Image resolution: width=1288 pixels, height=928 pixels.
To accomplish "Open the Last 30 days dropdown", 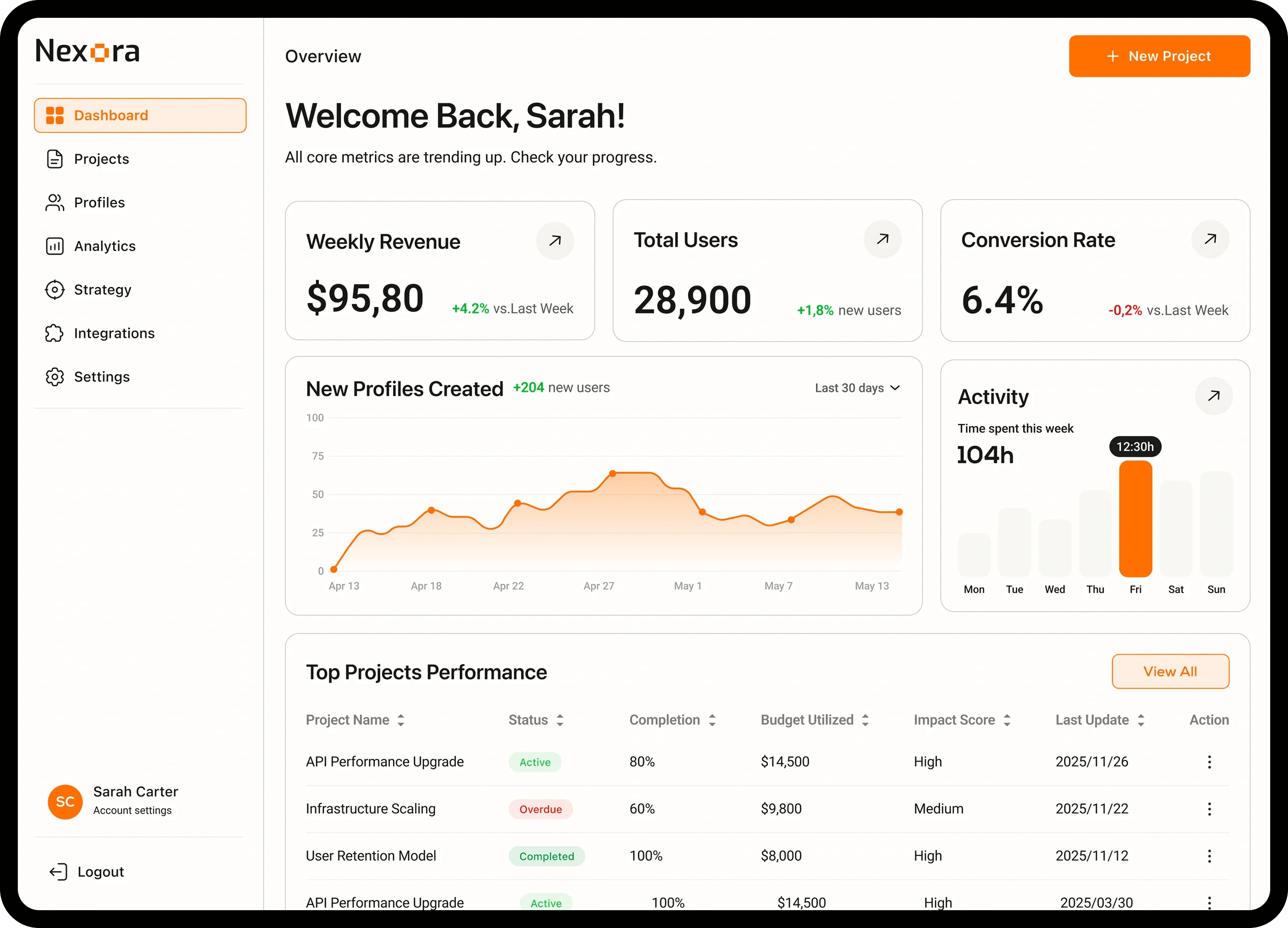I will click(x=857, y=388).
